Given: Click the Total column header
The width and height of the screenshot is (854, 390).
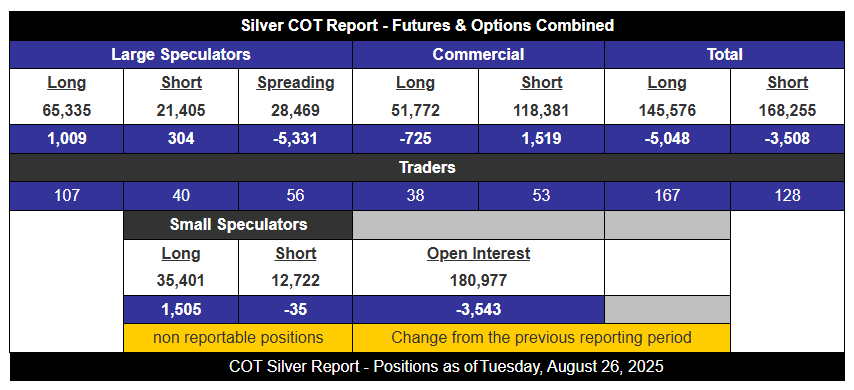Looking at the screenshot, I should coord(724,54).
